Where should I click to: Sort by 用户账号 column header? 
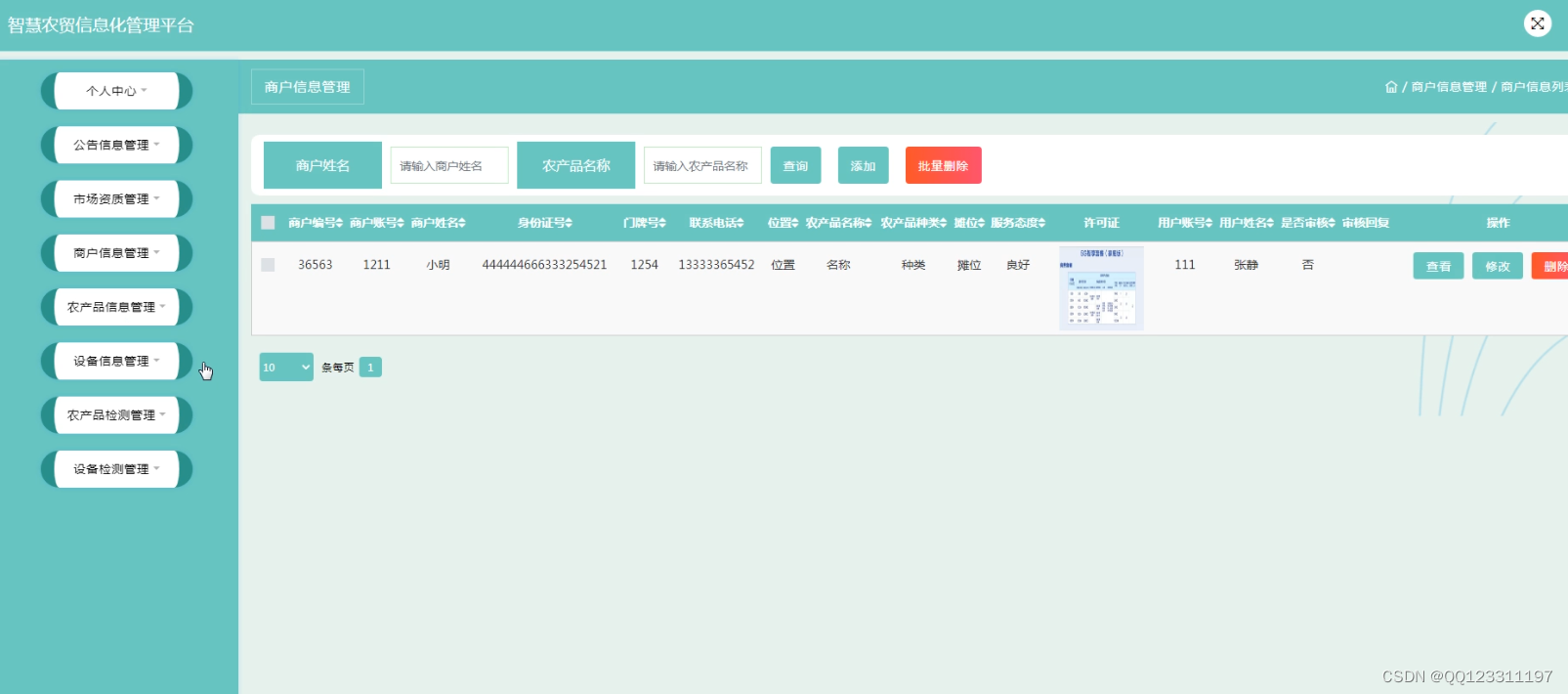click(x=1185, y=223)
